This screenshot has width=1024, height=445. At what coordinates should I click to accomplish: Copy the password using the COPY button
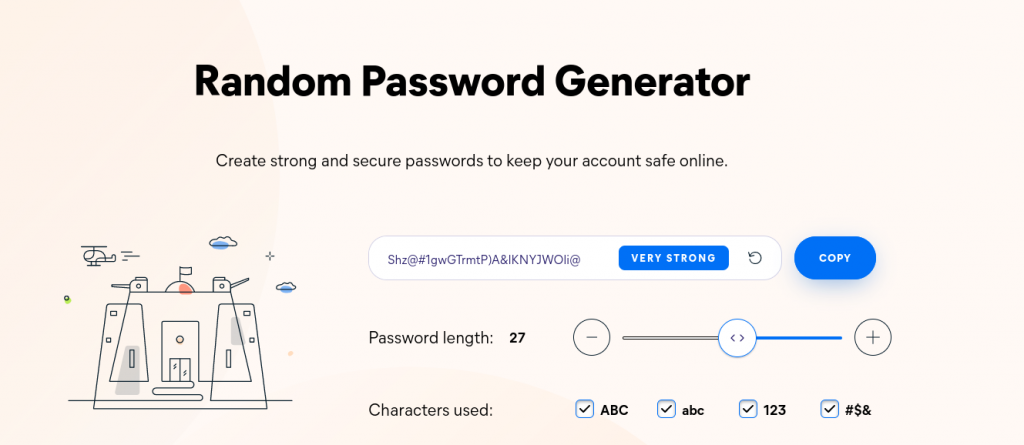pyautogui.click(x=835, y=258)
